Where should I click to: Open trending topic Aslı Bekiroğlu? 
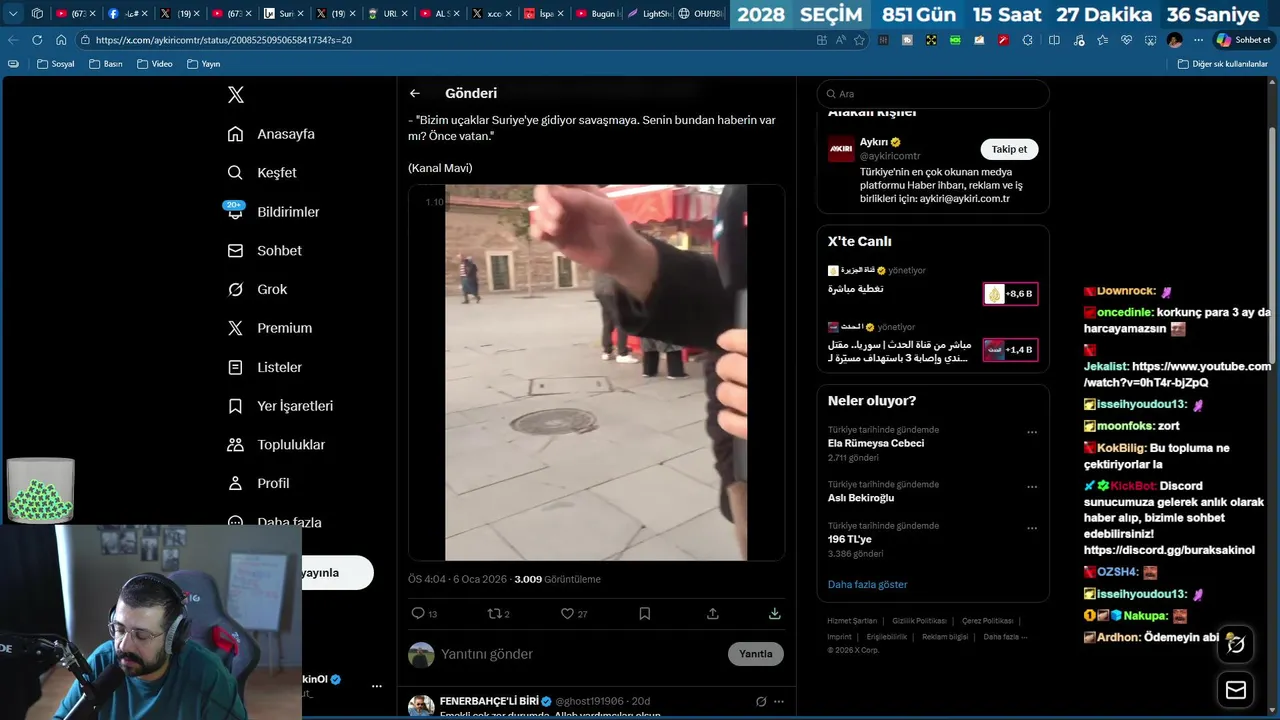(861, 498)
